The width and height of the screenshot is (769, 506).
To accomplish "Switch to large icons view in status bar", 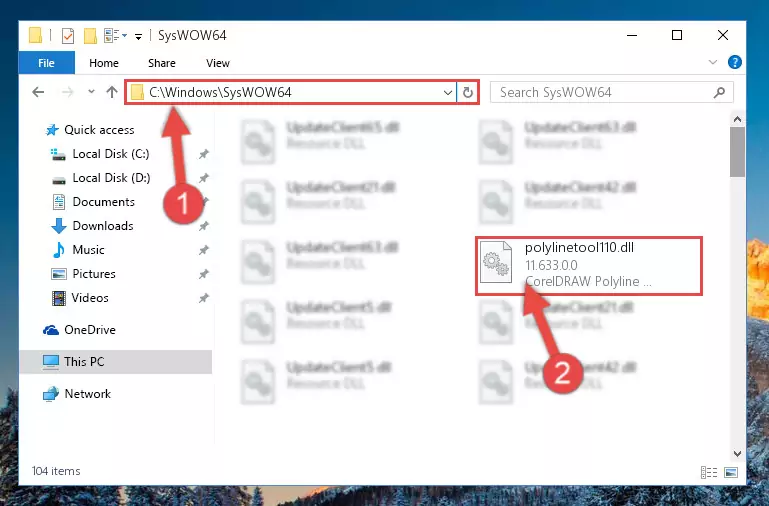I will click(731, 472).
